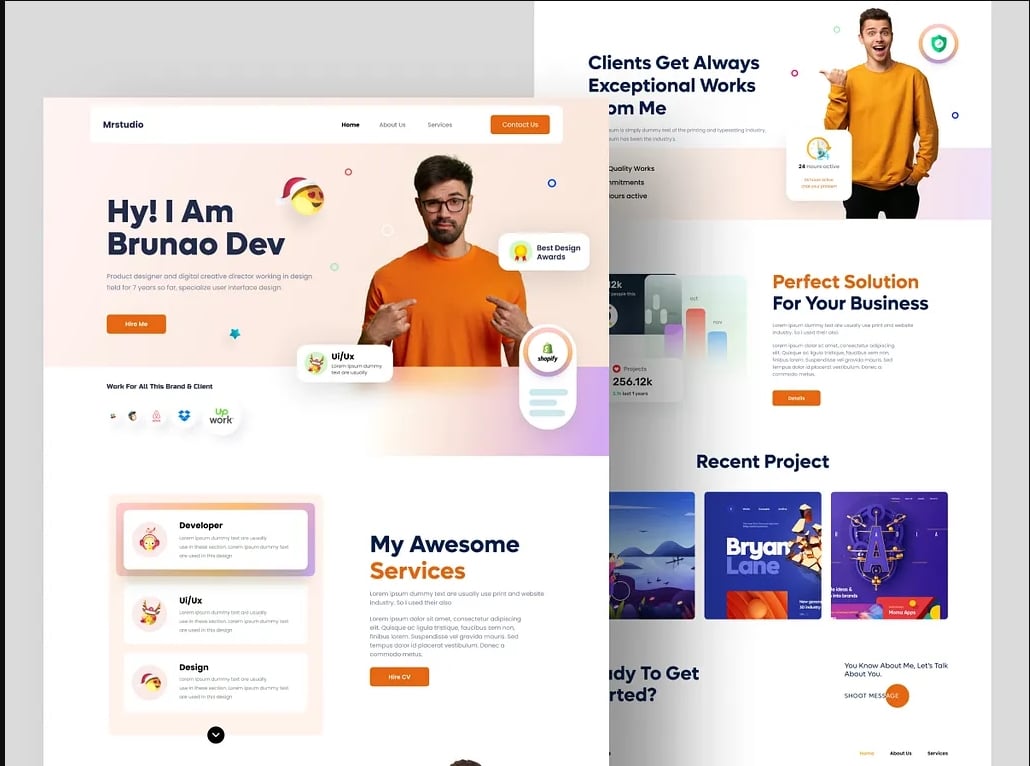Screen dimensions: 1030x766
Task: Open the Services menu in the header
Action: coord(439,125)
